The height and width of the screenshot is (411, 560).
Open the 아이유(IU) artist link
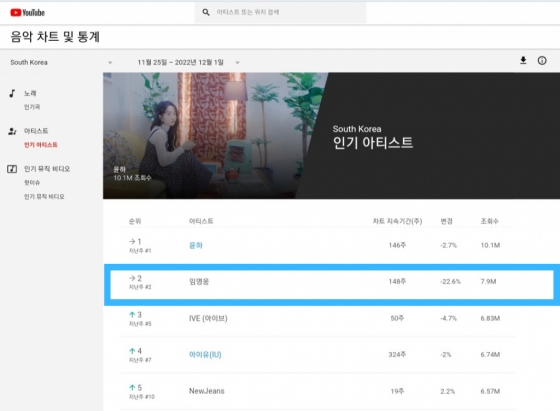click(205, 355)
